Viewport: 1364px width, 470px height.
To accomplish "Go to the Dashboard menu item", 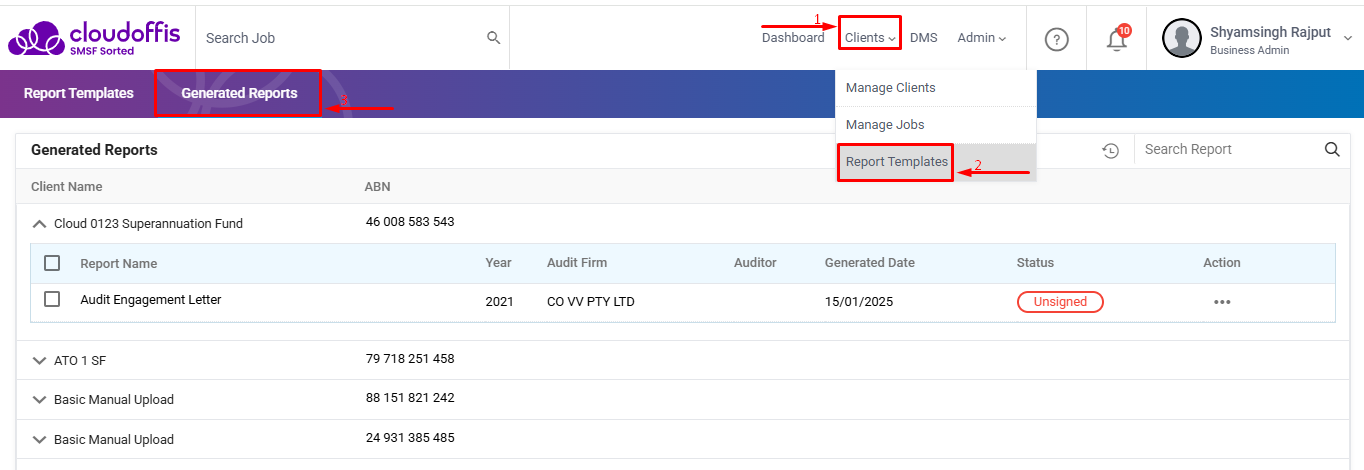I will pos(793,38).
